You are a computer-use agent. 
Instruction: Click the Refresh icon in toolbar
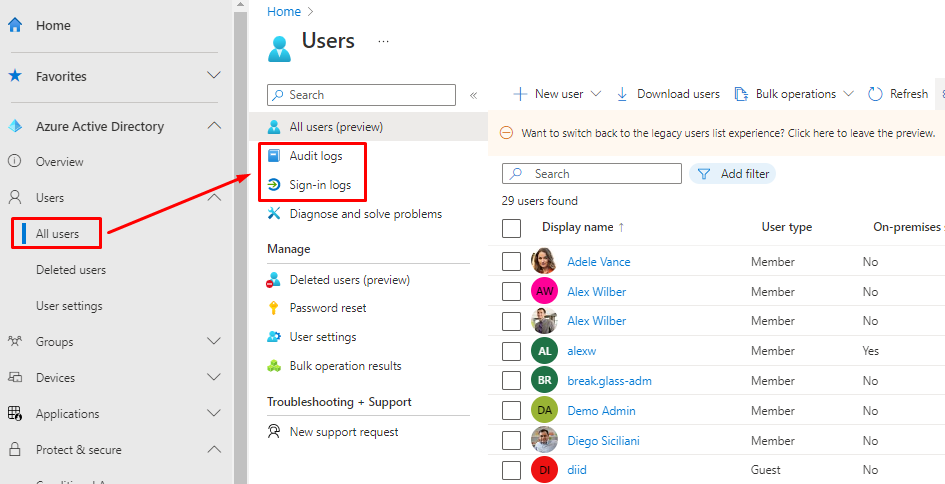click(875, 94)
